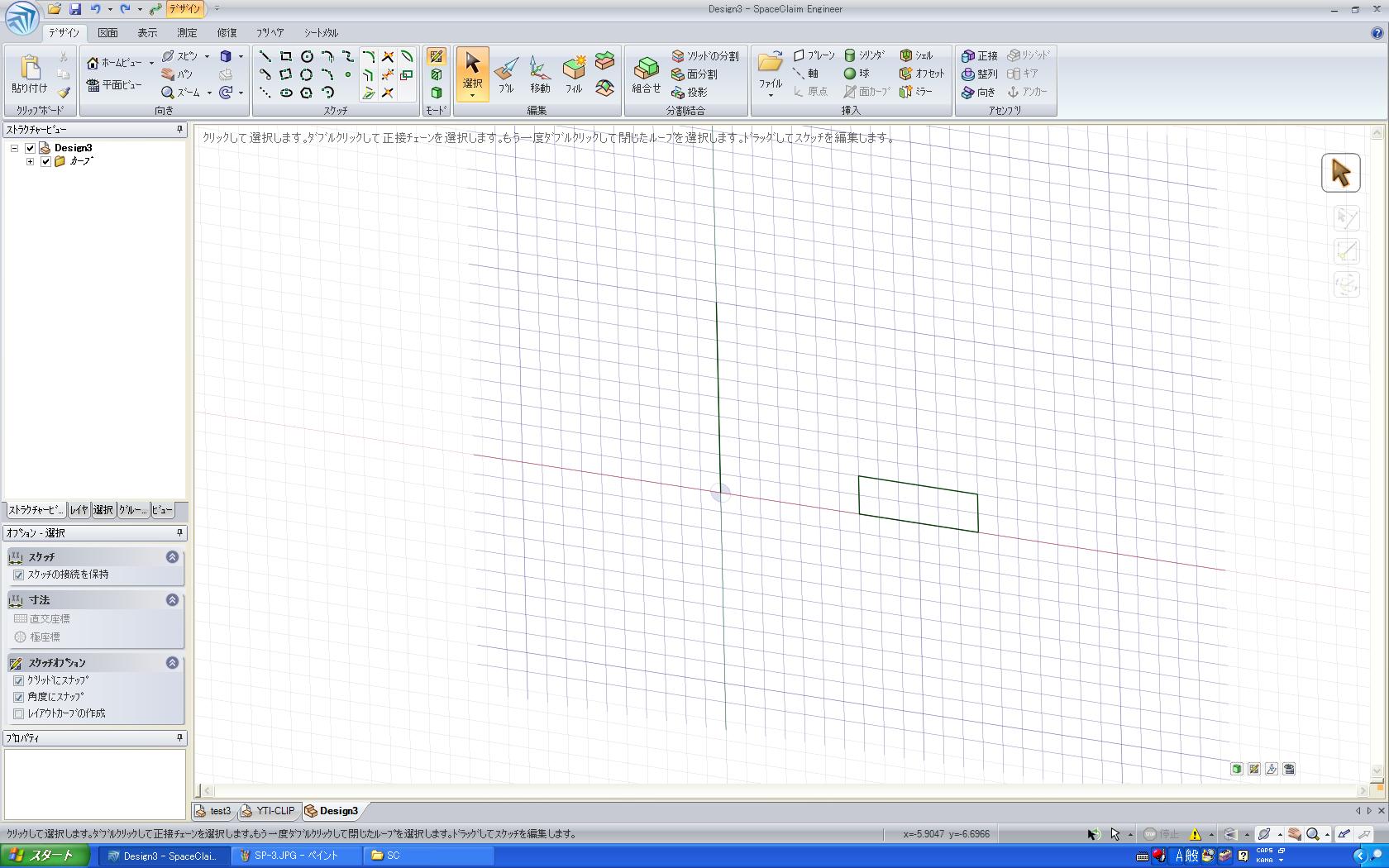This screenshot has height=868, width=1389.
Task: Insert a シリンダ (Cylinder)
Action: pyautogui.click(x=865, y=55)
